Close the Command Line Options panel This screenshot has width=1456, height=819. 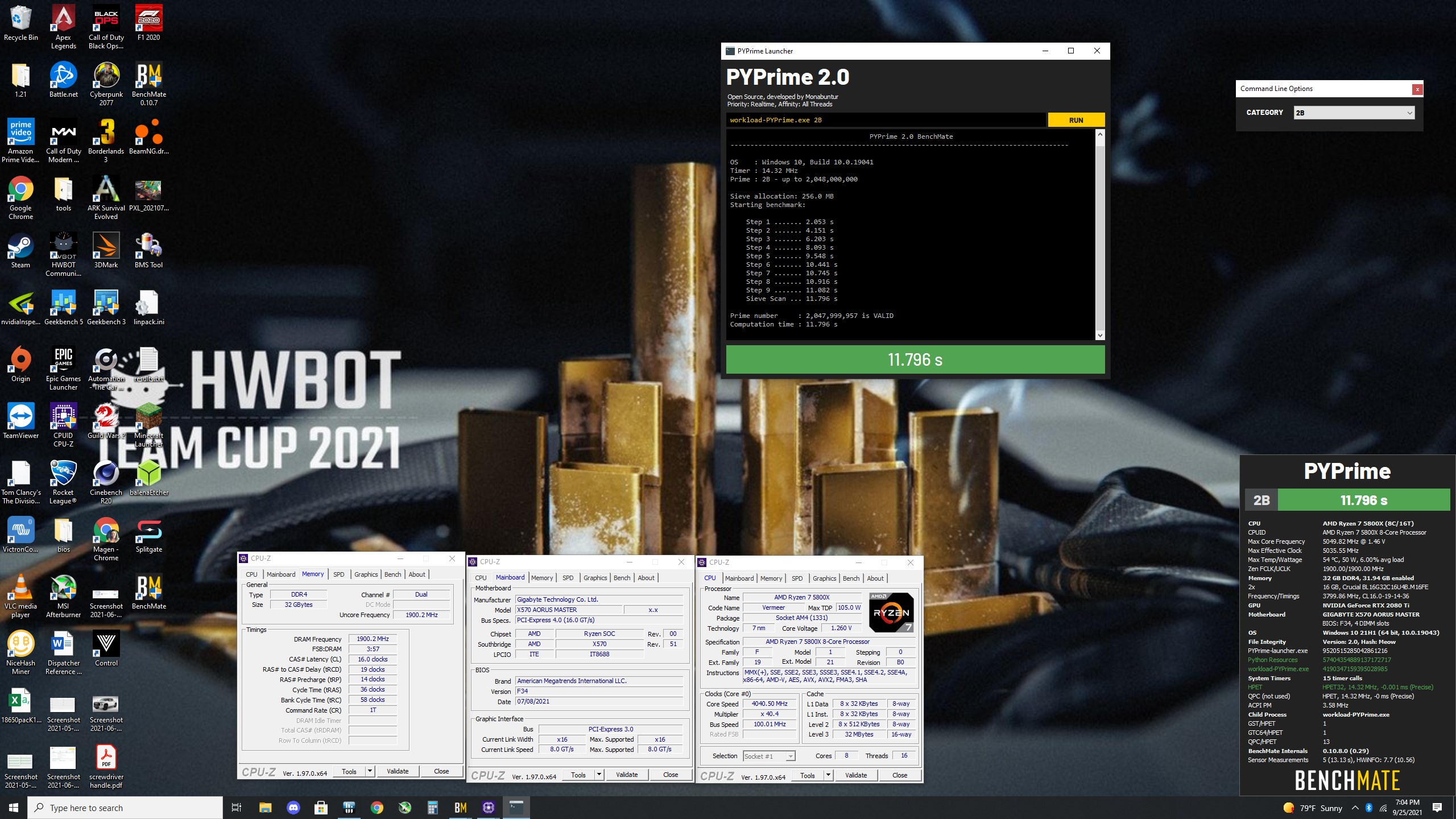1417,89
